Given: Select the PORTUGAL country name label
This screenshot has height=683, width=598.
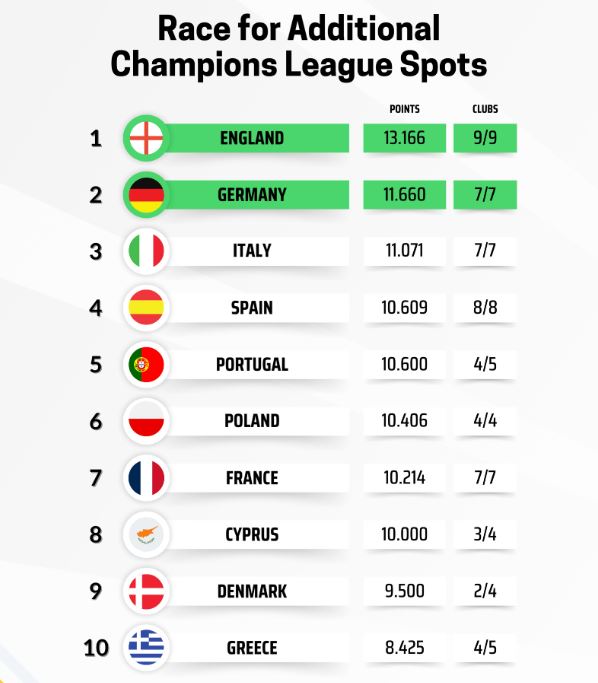Looking at the screenshot, I should 252,365.
